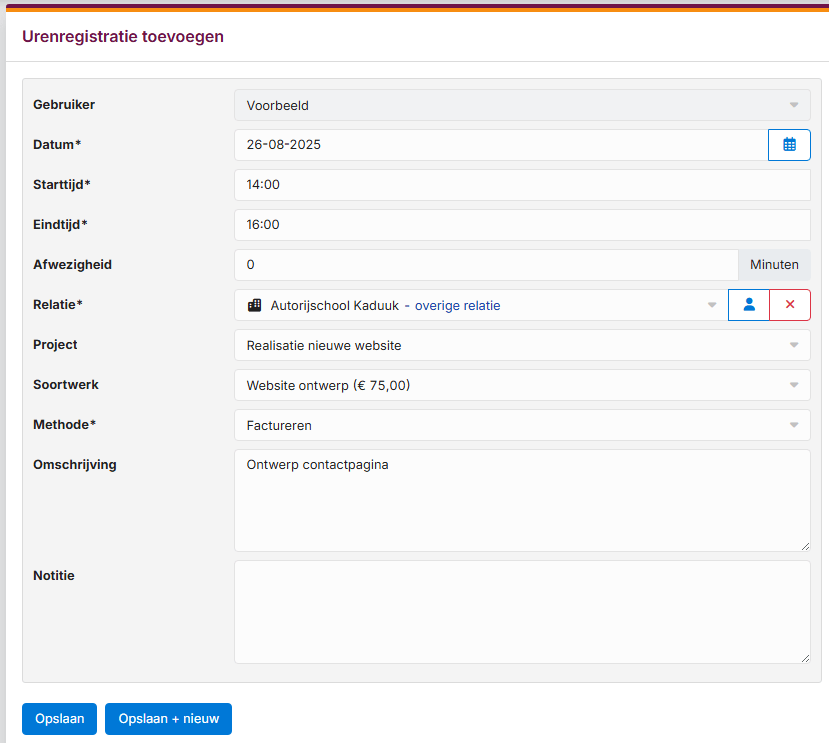Click the Minuten unit label

click(774, 265)
